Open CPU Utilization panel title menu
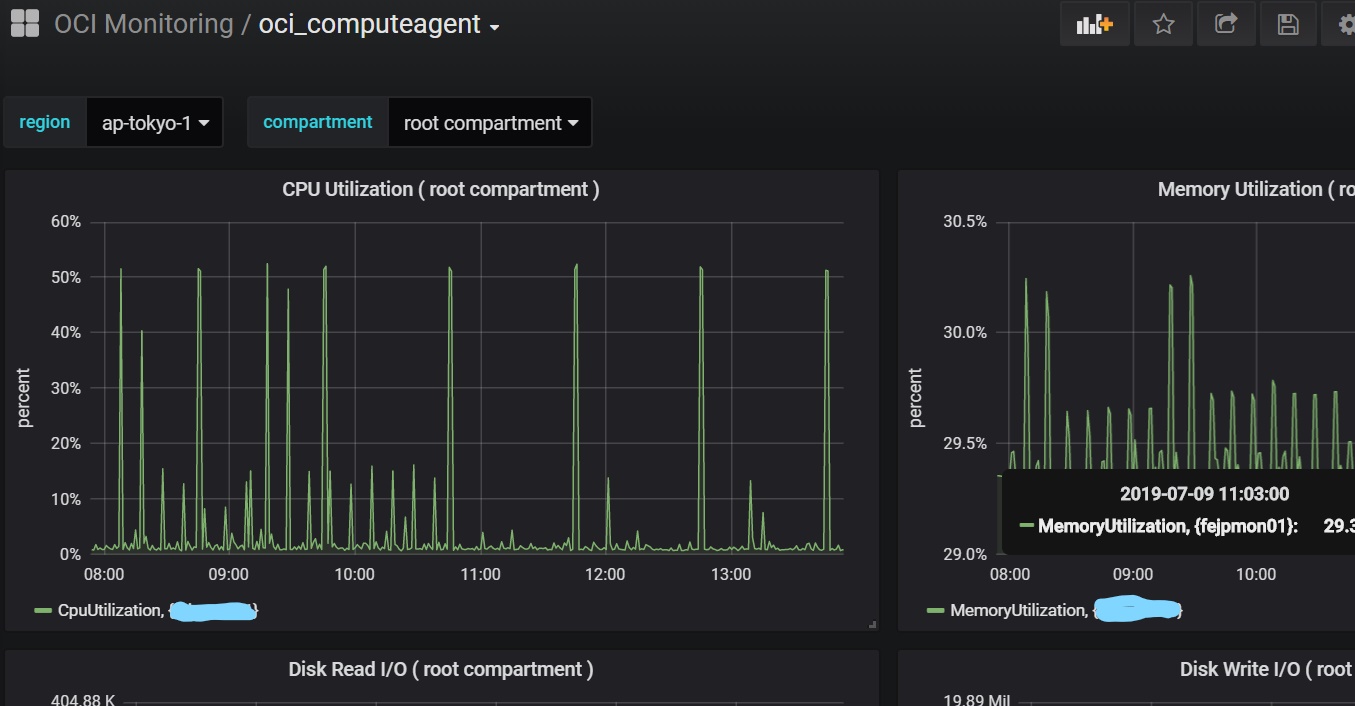 point(441,189)
